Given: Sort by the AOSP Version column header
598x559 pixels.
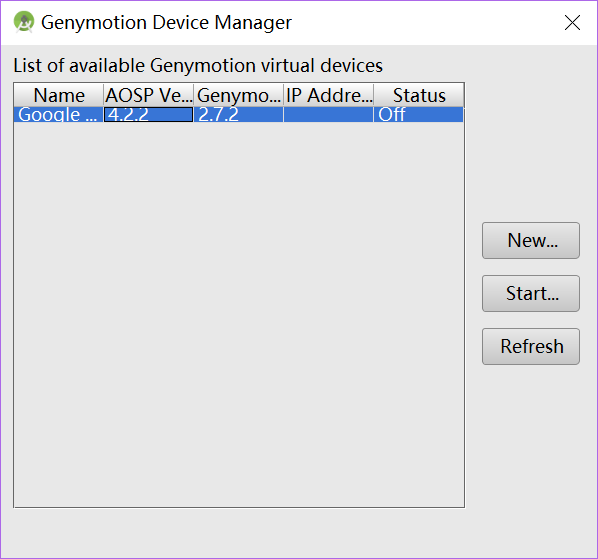Looking at the screenshot, I should point(149,95).
